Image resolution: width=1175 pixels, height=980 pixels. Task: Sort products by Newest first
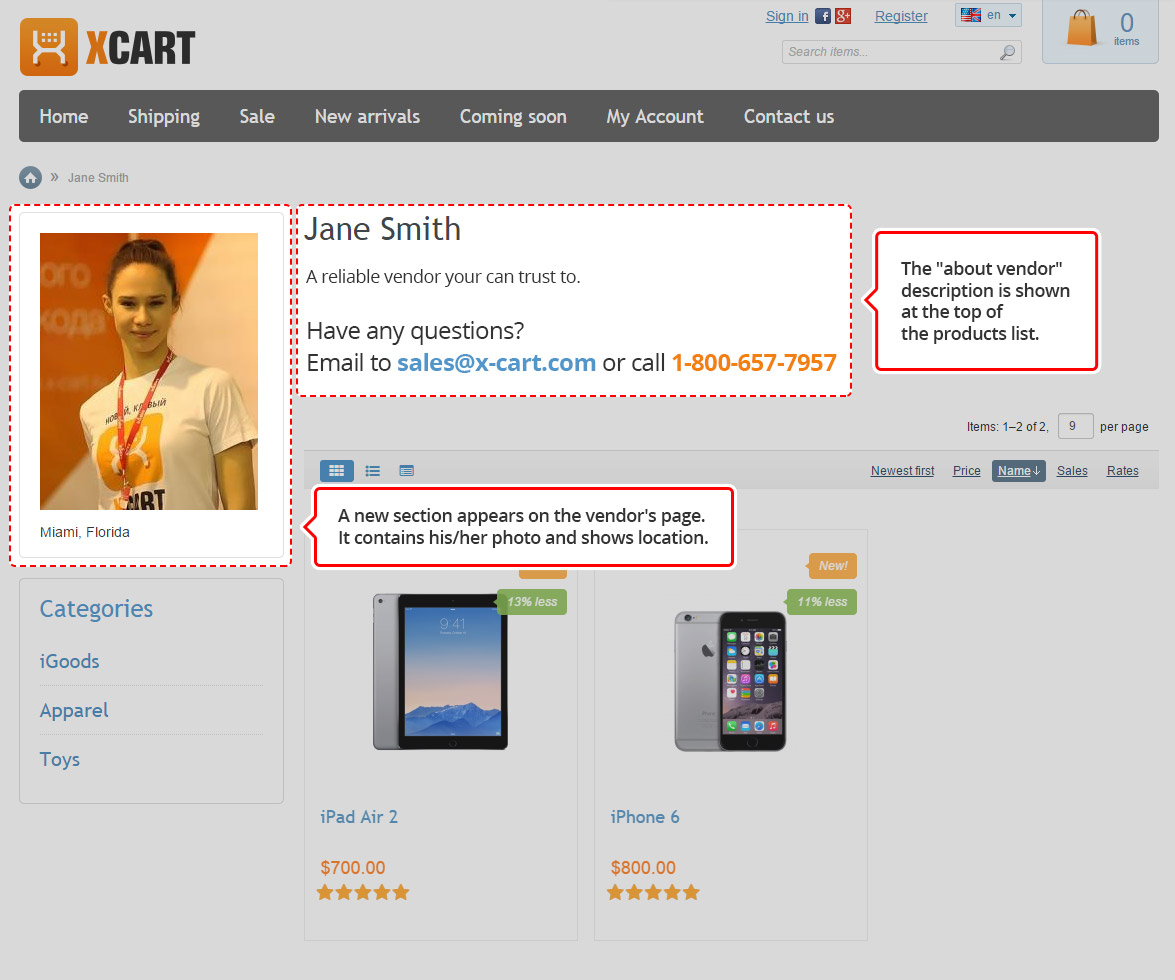coord(902,471)
